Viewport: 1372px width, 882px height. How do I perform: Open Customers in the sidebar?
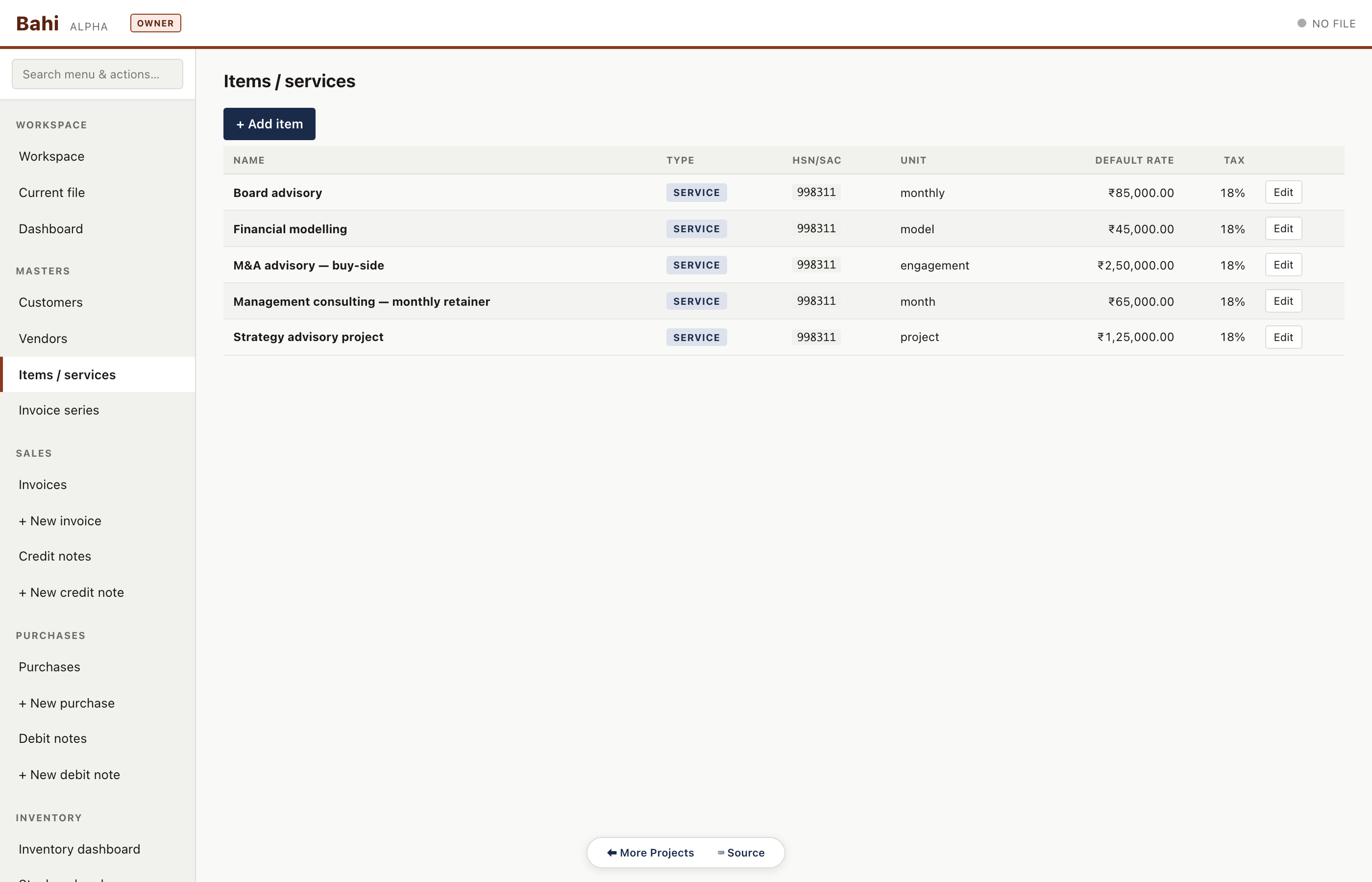click(x=50, y=302)
